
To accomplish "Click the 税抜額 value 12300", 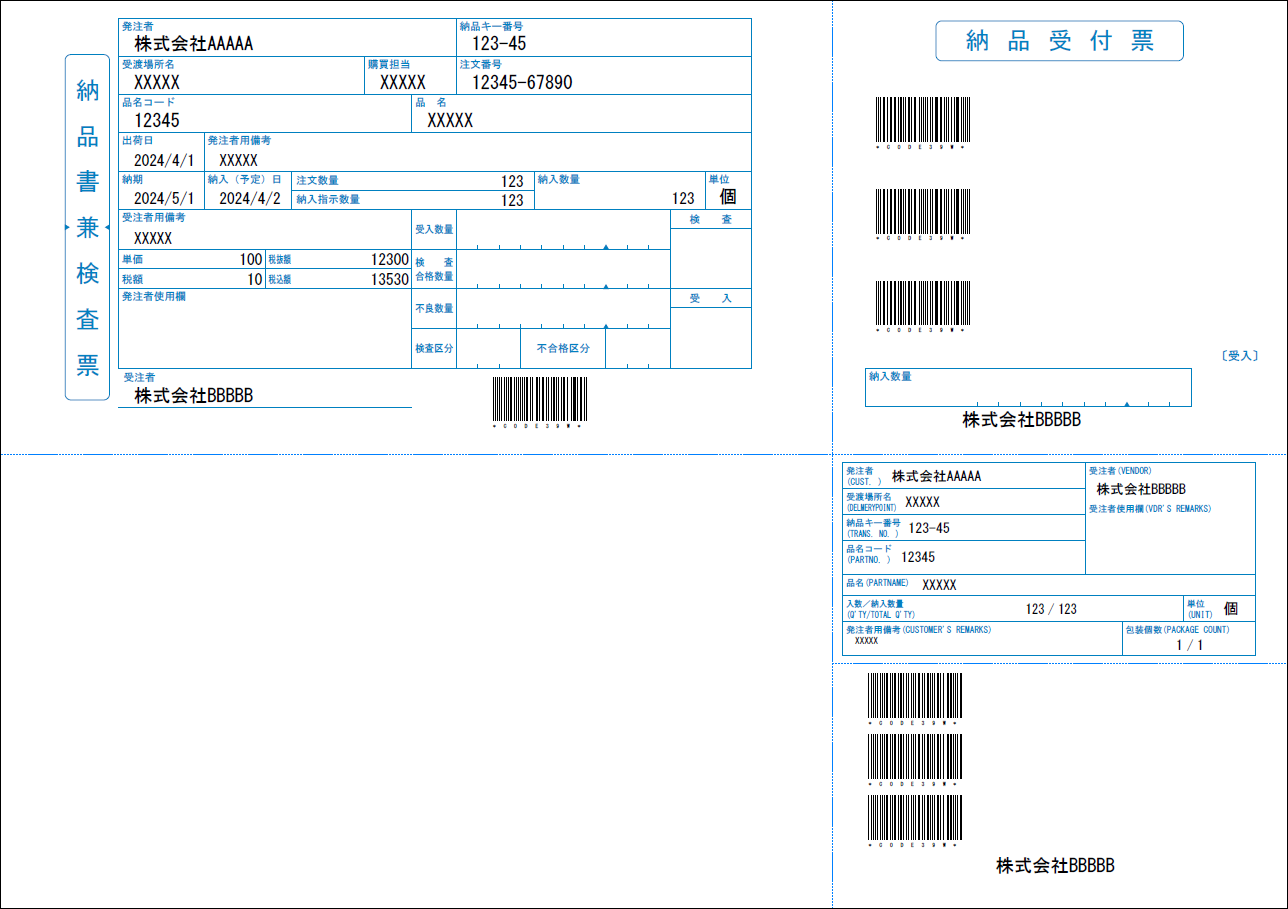I will (x=389, y=259).
